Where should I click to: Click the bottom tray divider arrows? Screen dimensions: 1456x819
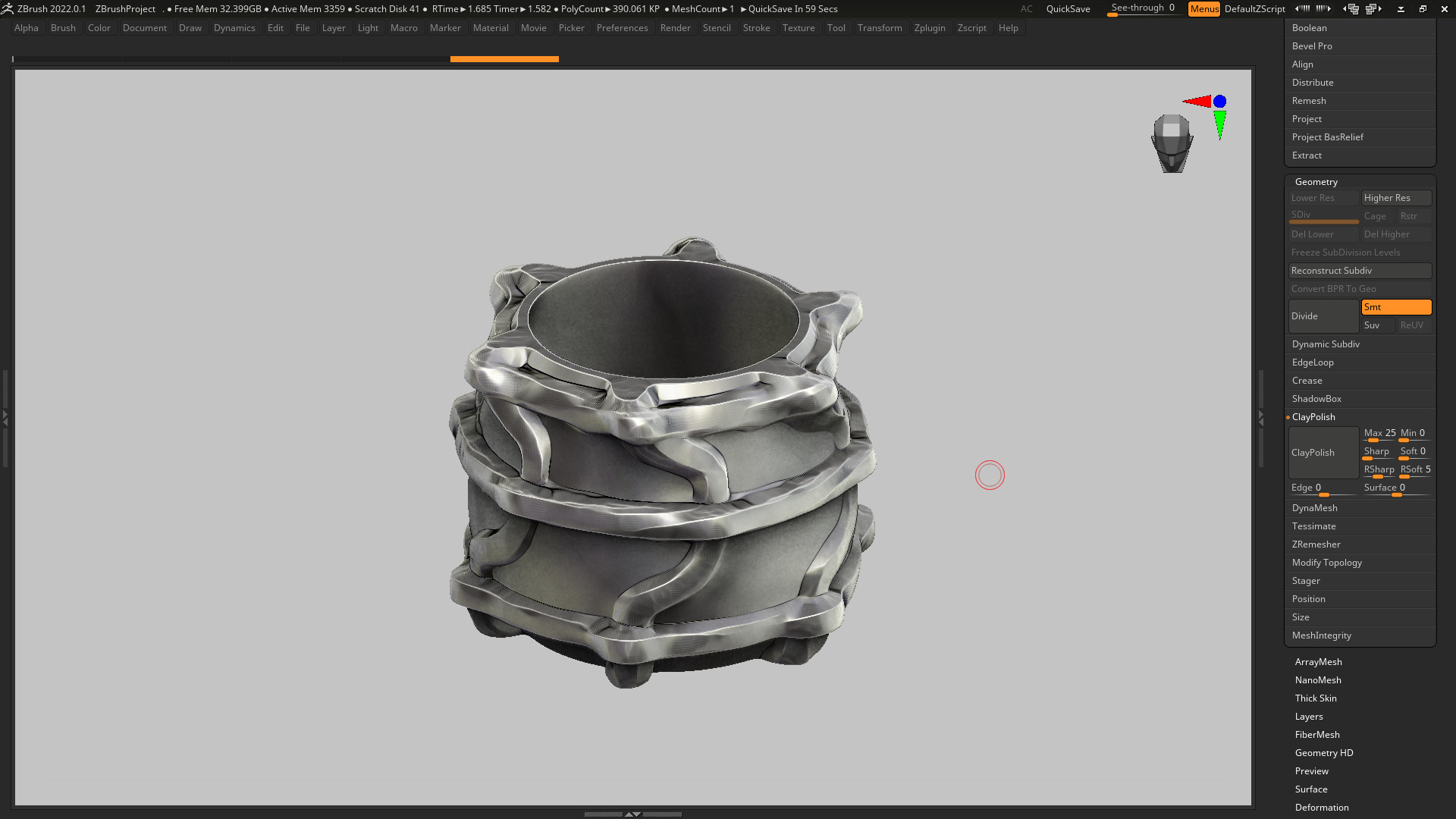tap(632, 814)
